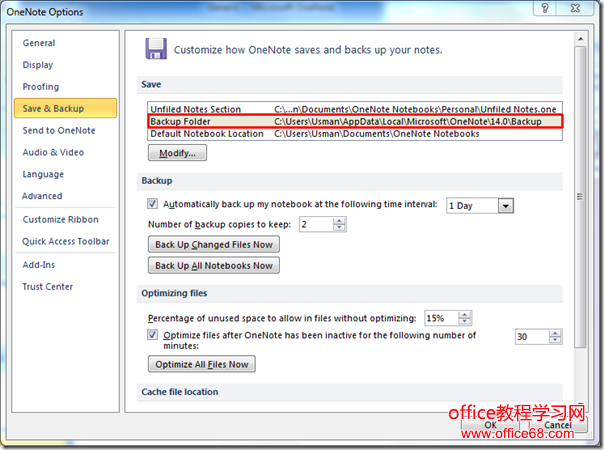This screenshot has height=450, width=604.
Task: Select the Backup Folder row
Action: click(354, 121)
